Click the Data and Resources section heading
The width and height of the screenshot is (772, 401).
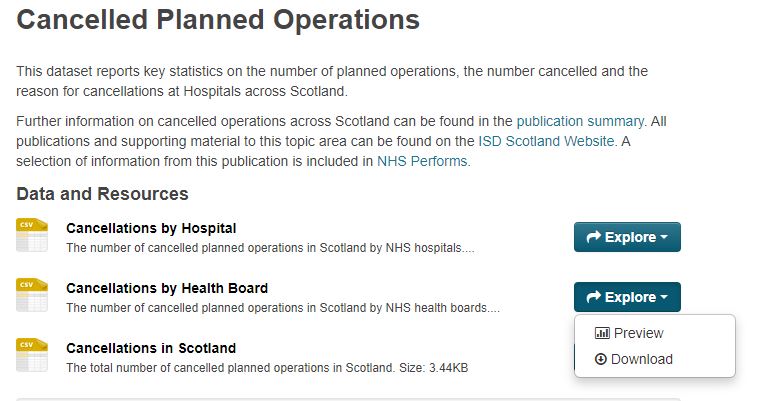[x=102, y=194]
